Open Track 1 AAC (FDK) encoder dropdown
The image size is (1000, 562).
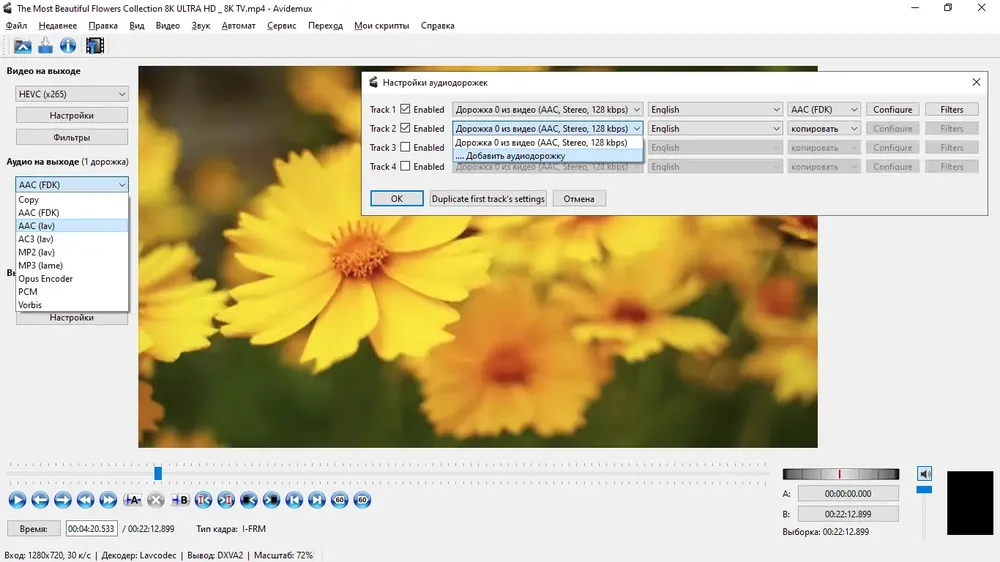coord(824,110)
